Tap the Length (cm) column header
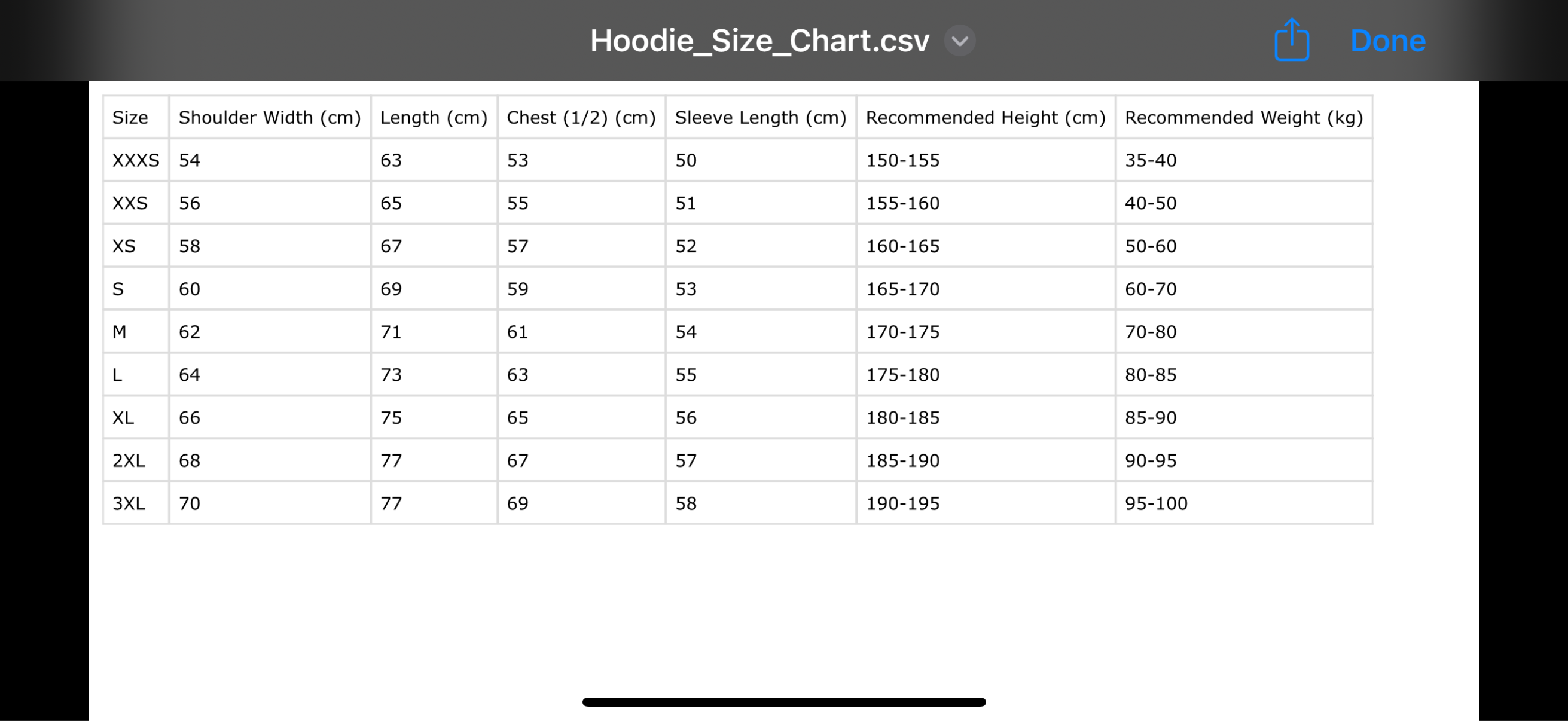The image size is (1568, 721). [x=434, y=117]
